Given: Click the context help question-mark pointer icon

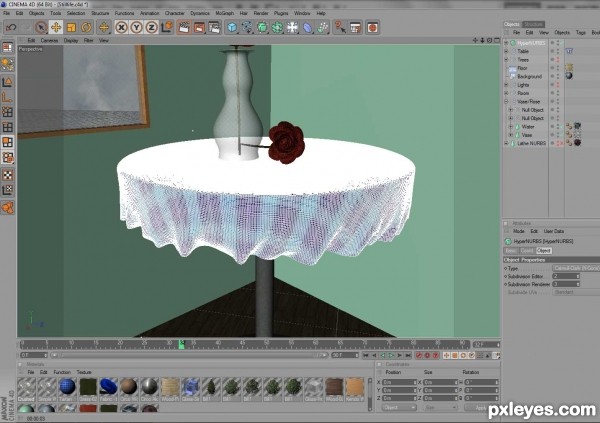Looking at the screenshot, I should [340, 28].
